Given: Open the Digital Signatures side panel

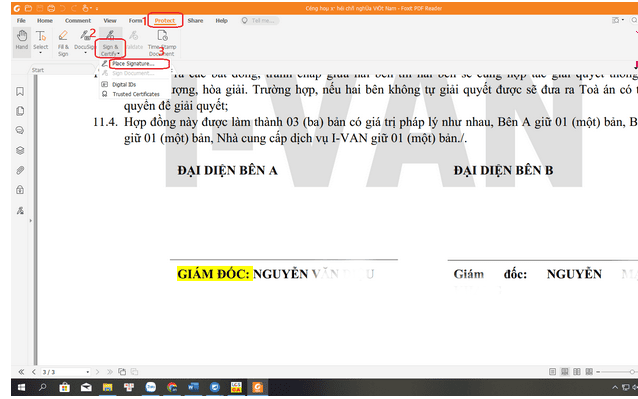Looking at the screenshot, I should 20,210.
